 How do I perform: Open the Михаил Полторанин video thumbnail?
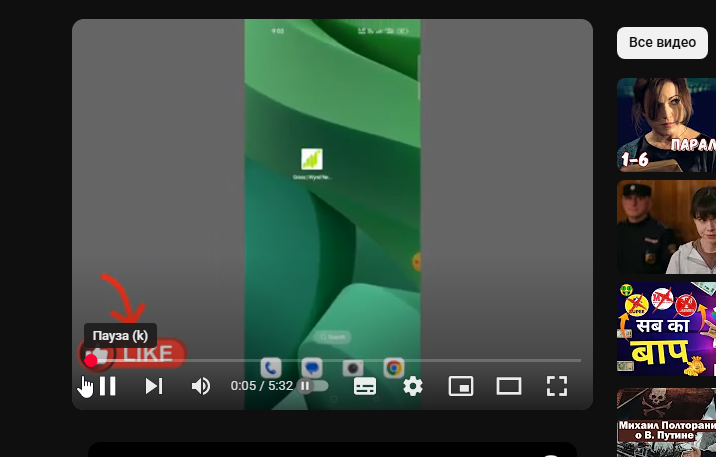[x=666, y=422]
